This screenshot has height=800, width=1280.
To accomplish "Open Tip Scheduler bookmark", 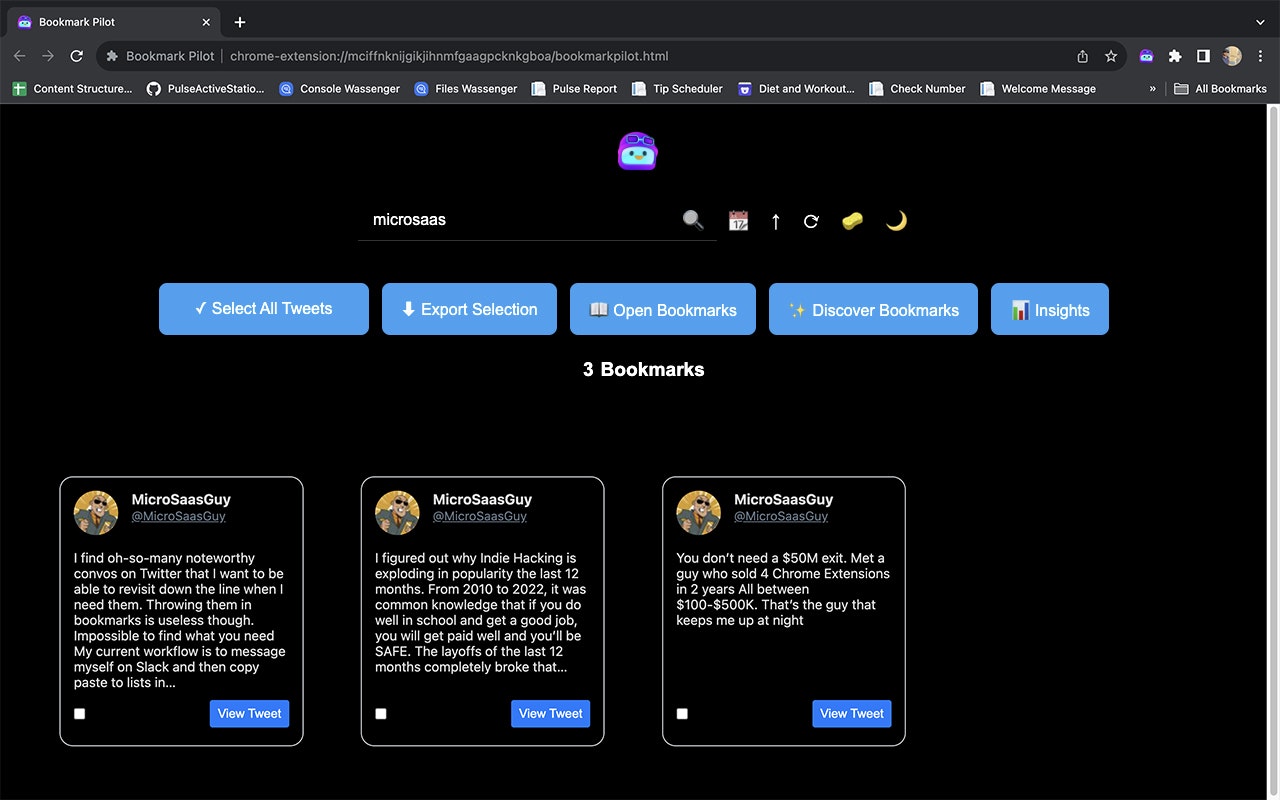I will click(x=677, y=88).
